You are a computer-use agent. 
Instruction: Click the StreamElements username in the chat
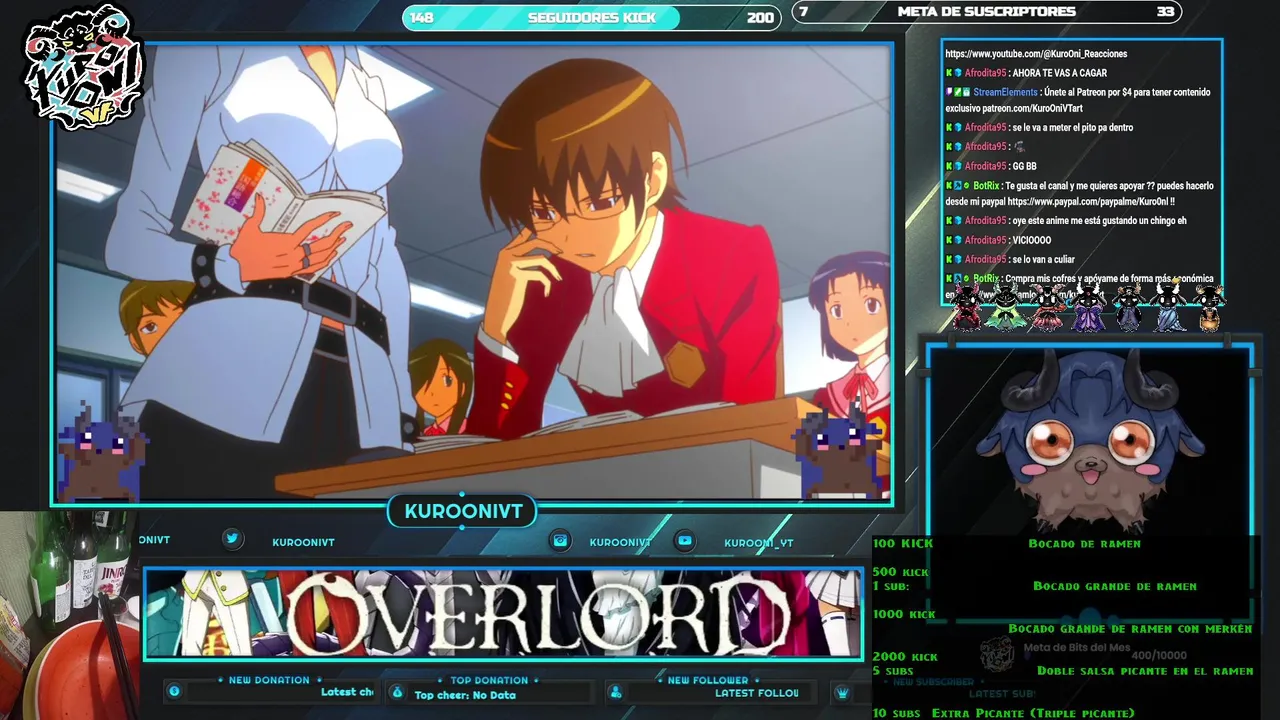click(x=1005, y=92)
